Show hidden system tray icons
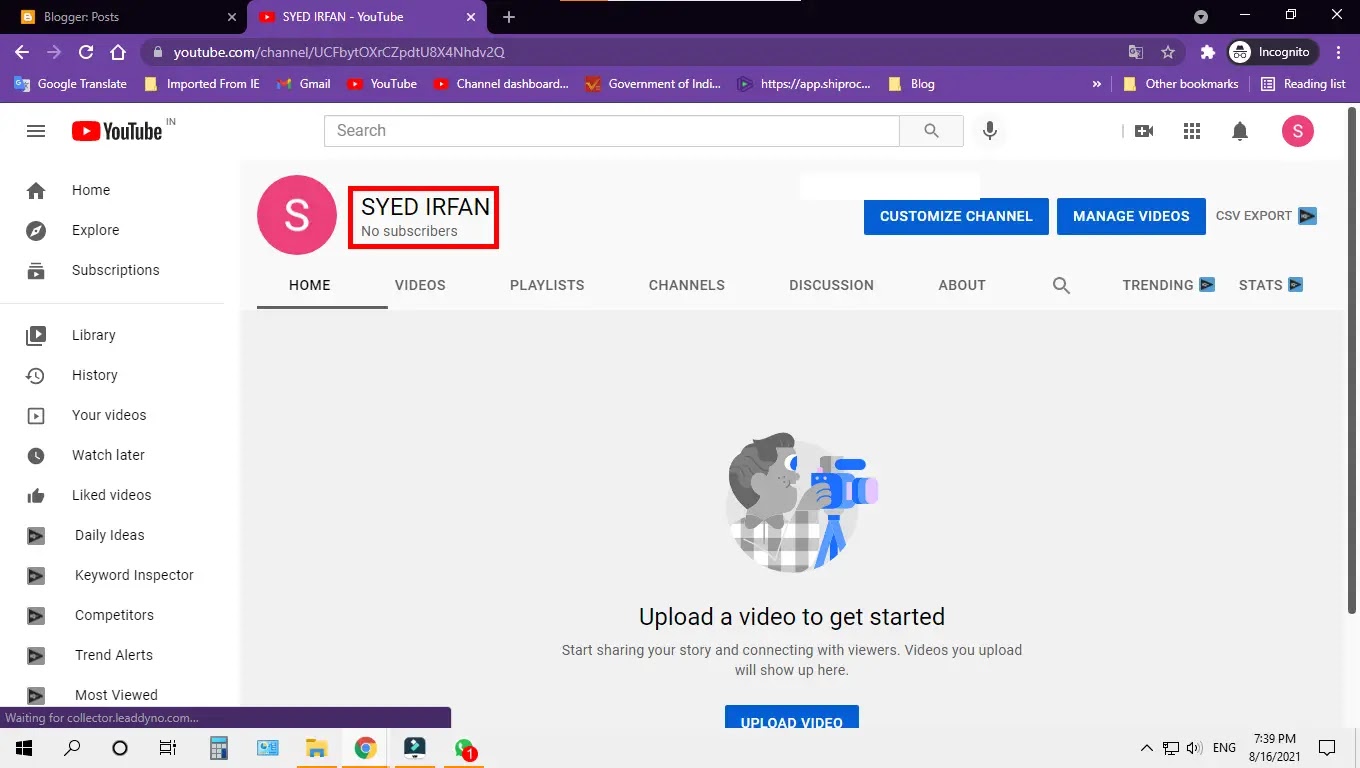Image resolution: width=1360 pixels, height=768 pixels. pos(1146,748)
